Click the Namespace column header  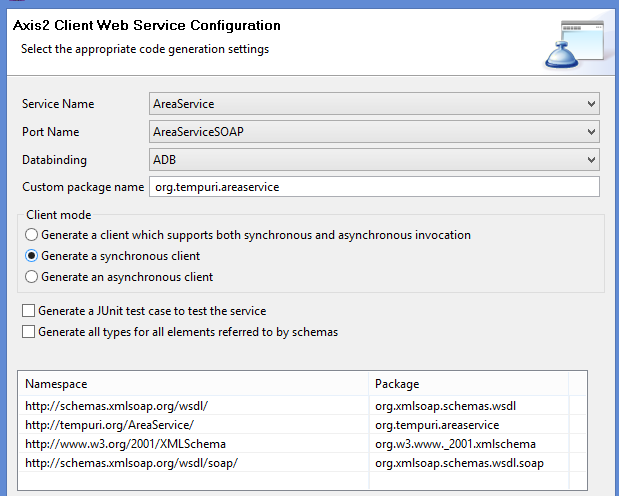click(193, 384)
